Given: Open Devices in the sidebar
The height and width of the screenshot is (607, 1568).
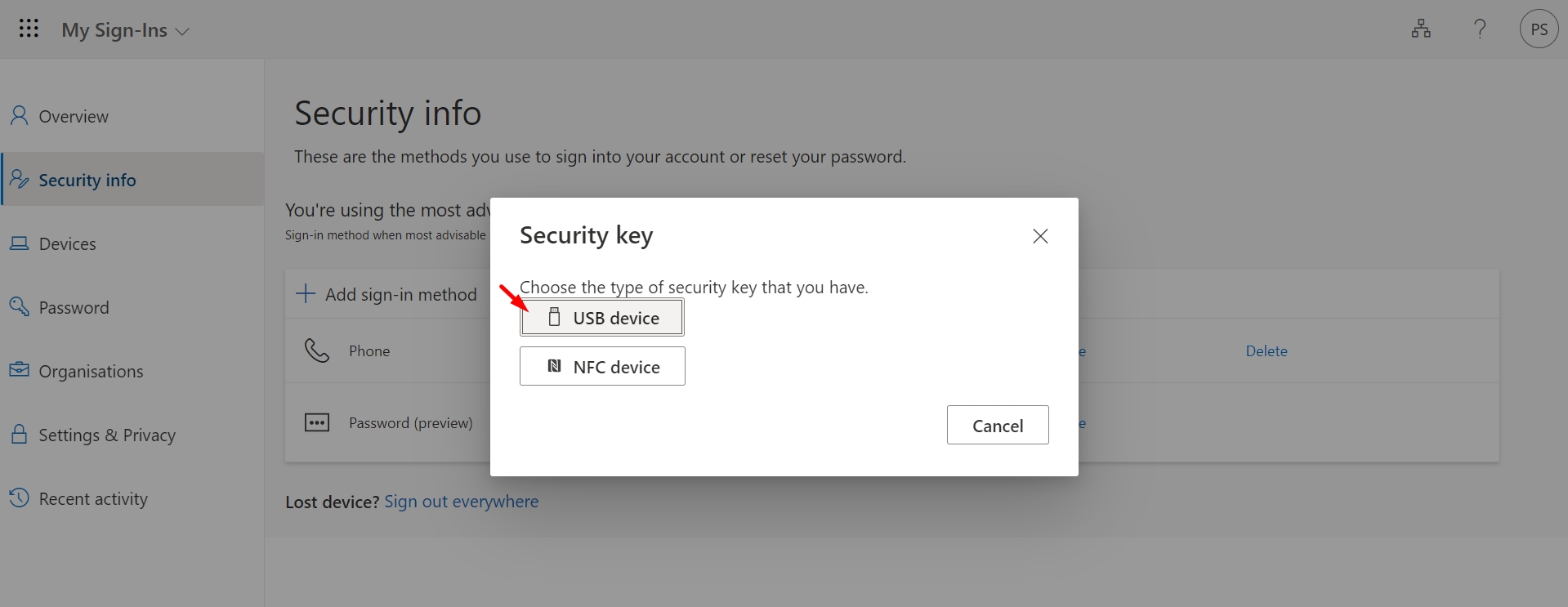Looking at the screenshot, I should 67,243.
